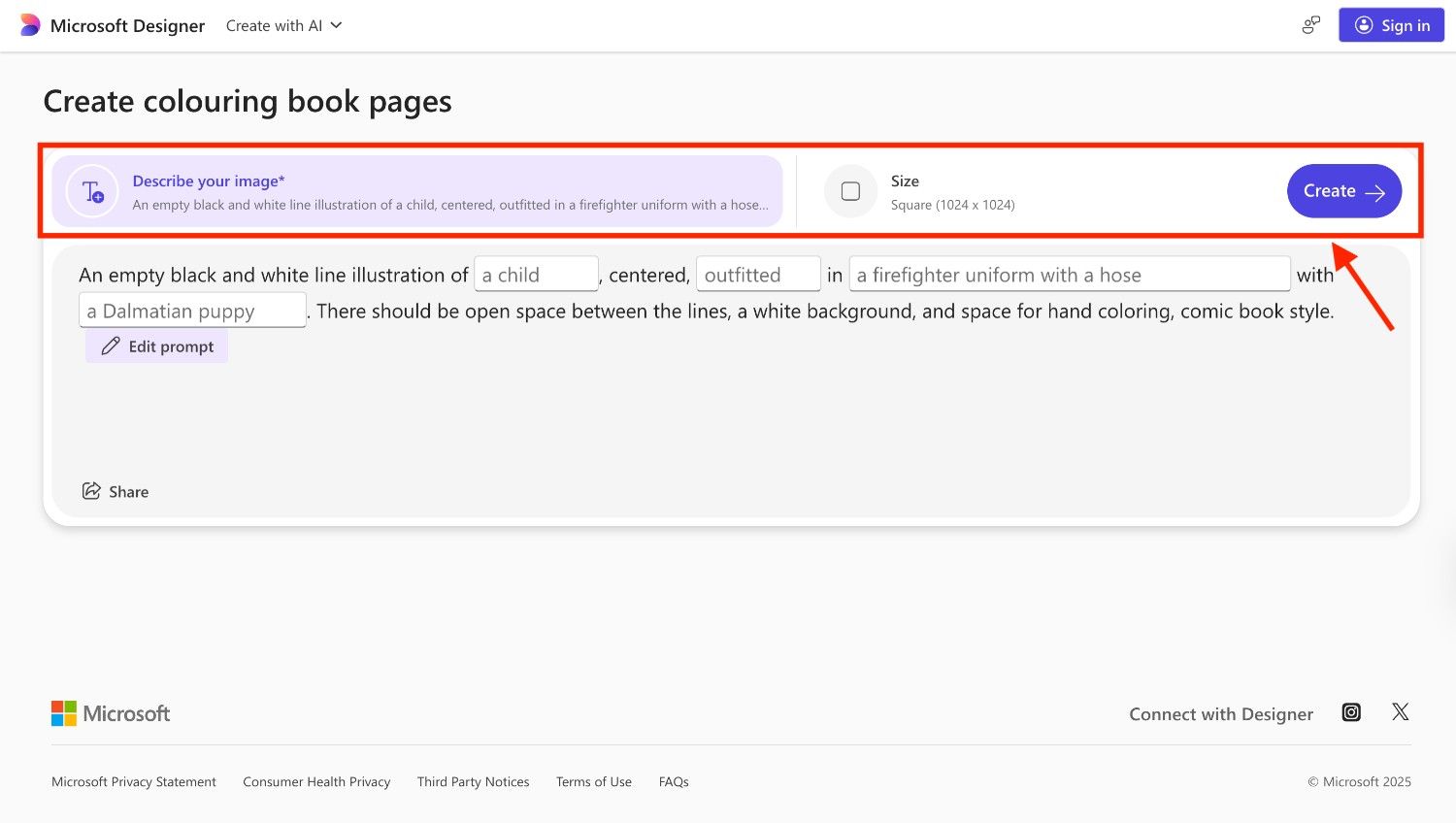
Task: Open the X social icon in the footer
Action: (1400, 712)
